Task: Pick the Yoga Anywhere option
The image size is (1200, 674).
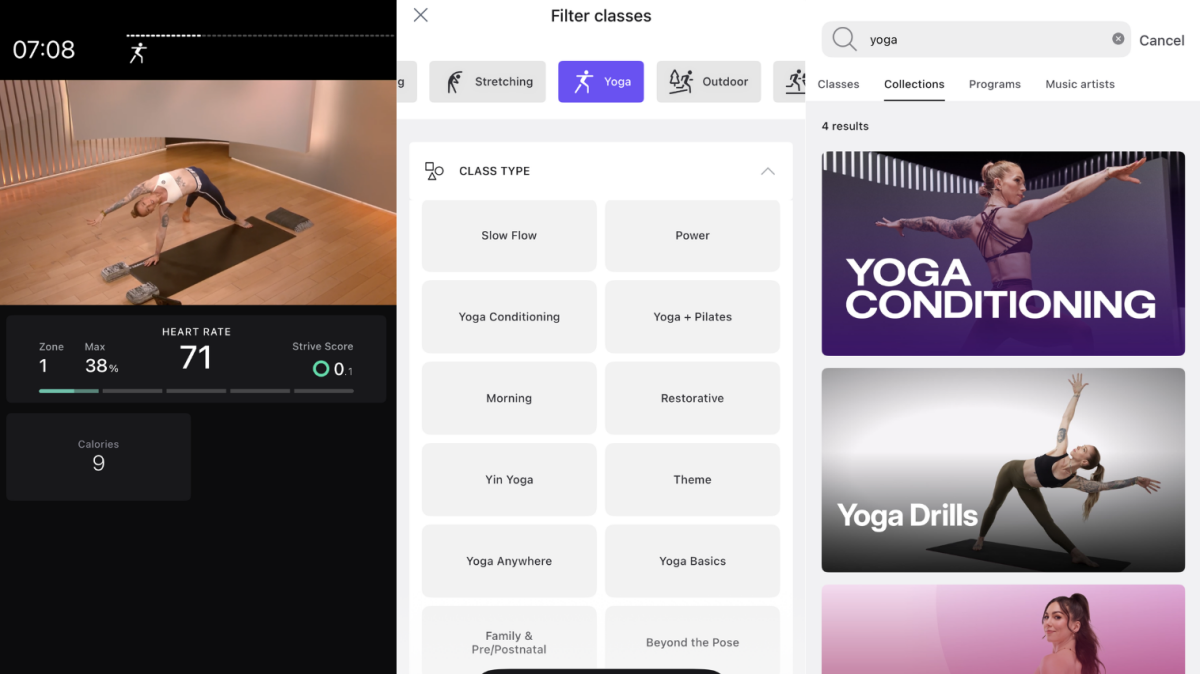Action: [x=509, y=561]
